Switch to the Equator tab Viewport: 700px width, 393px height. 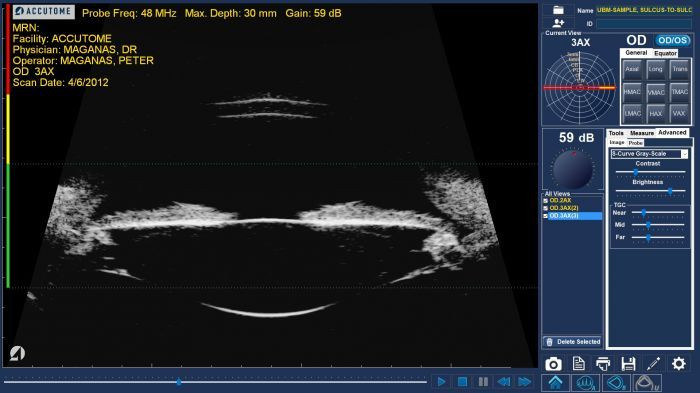pos(665,53)
